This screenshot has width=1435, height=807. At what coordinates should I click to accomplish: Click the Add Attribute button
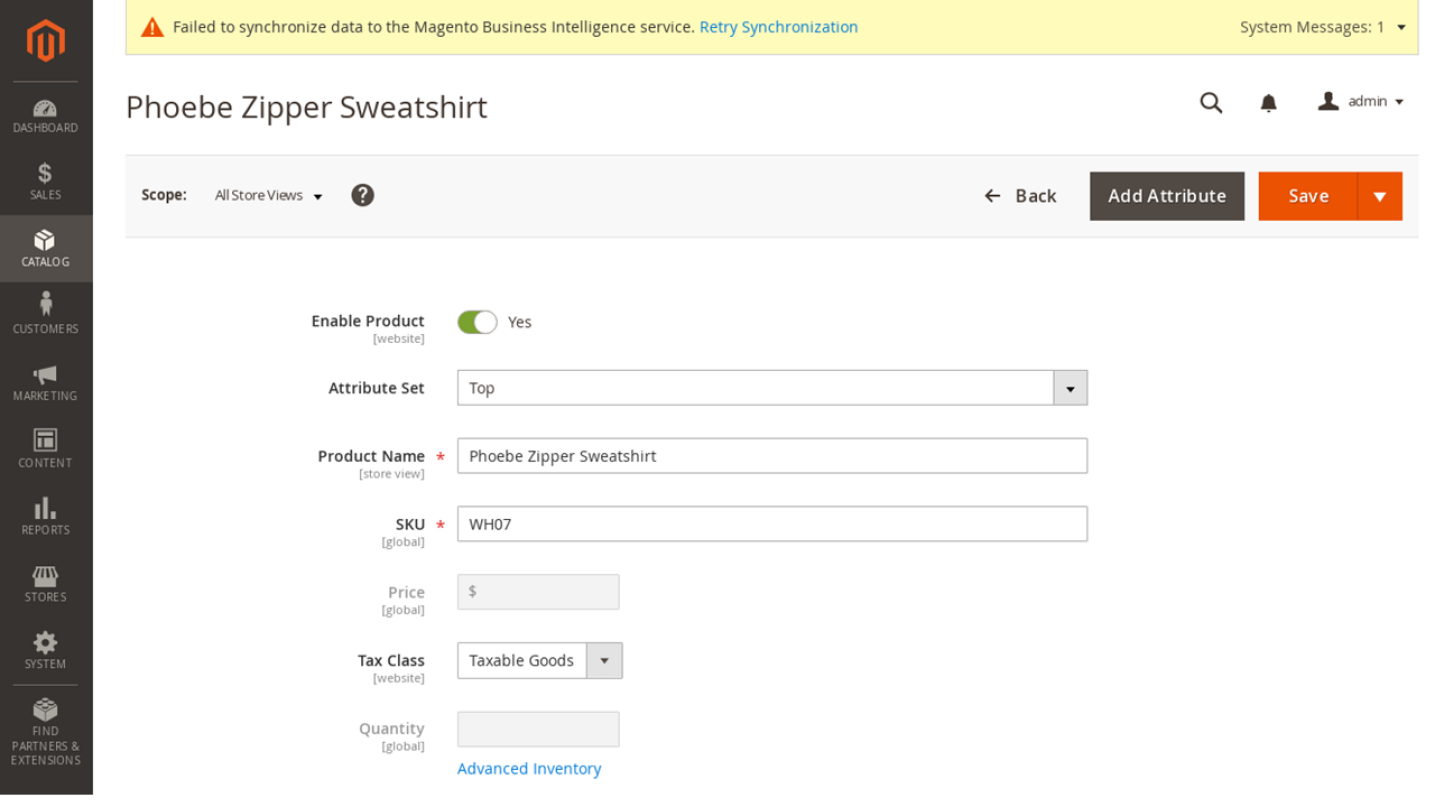[1167, 196]
